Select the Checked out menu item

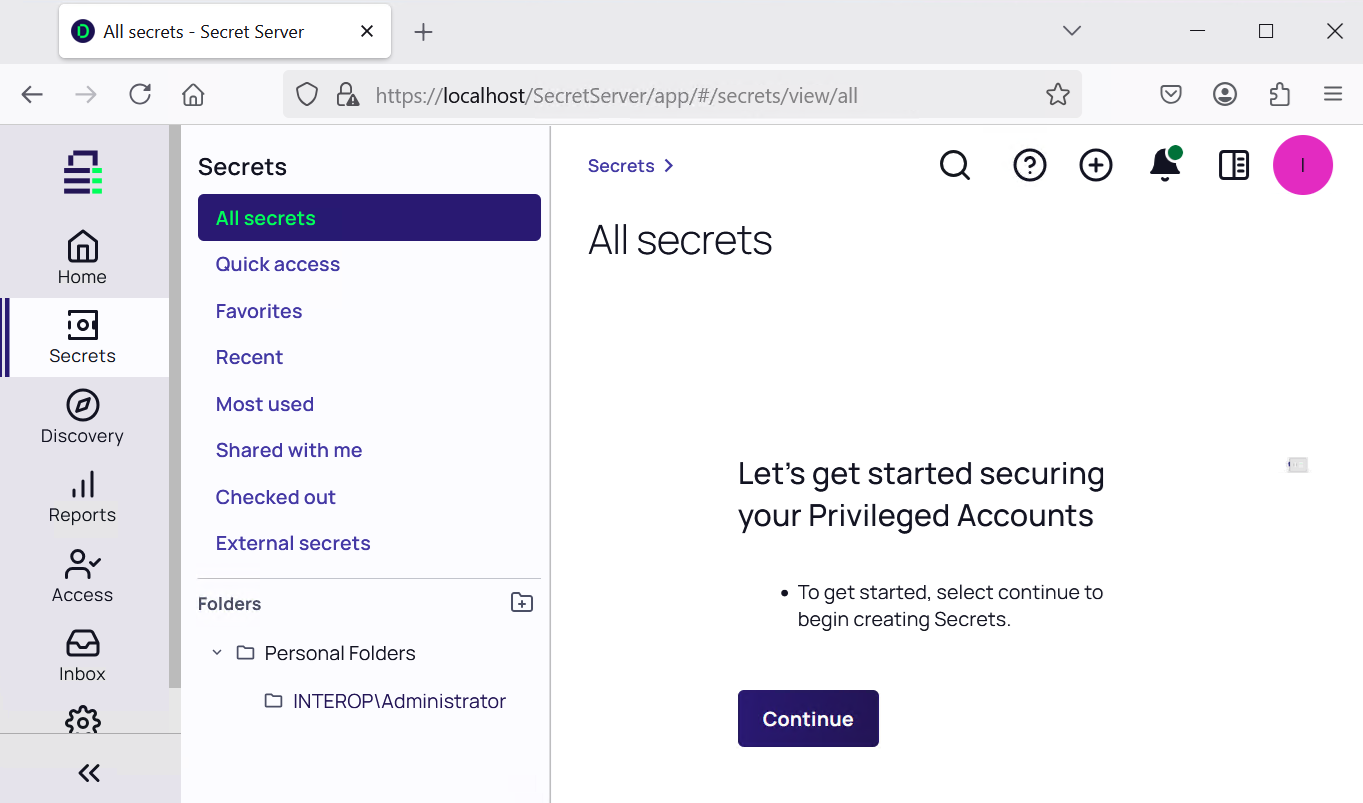click(276, 497)
